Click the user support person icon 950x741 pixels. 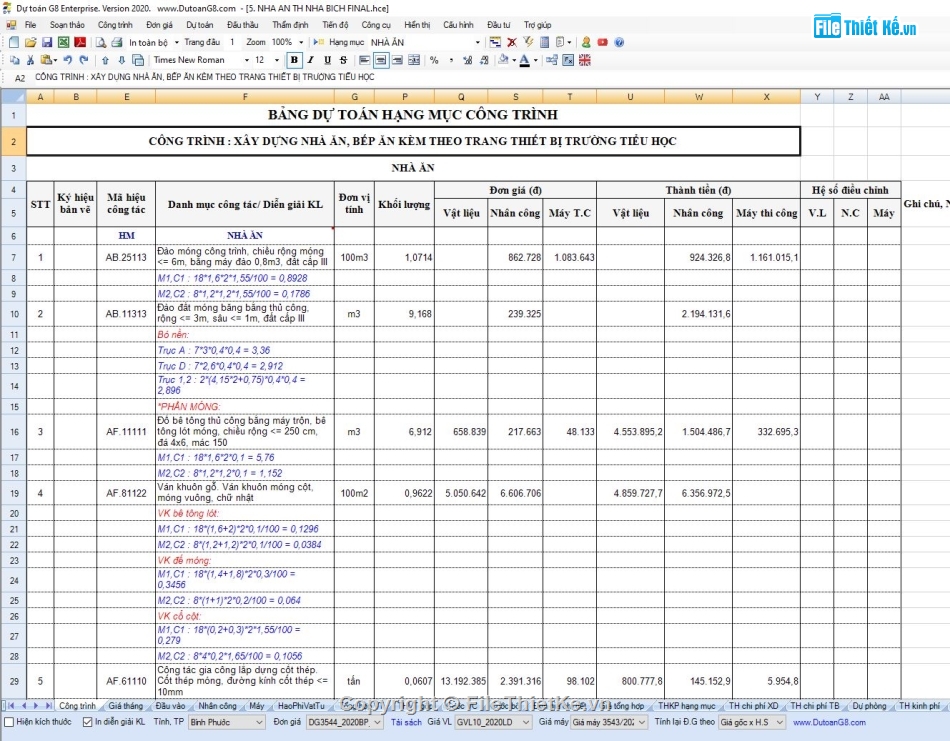point(586,42)
